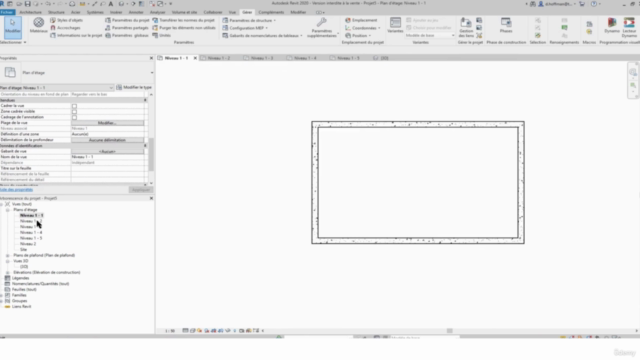Switch to the Architecture ribbon tab
Screen dimensions: 640x360
[x=31, y=12]
